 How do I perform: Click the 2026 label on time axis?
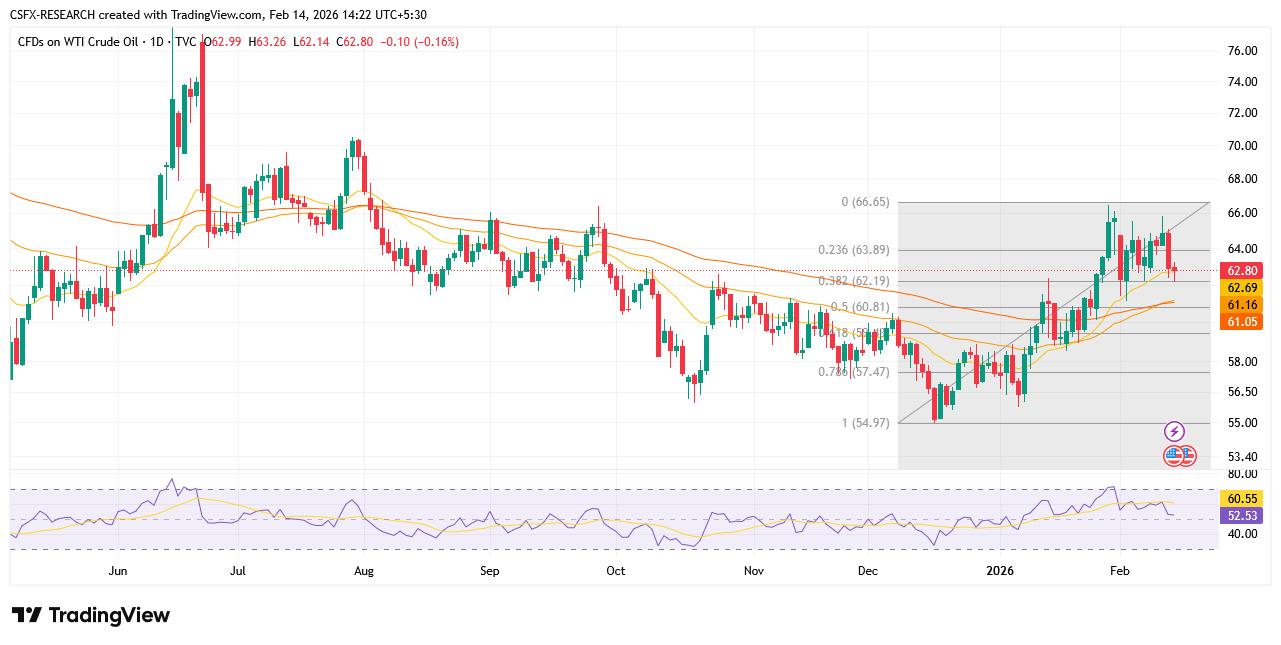tap(1000, 571)
